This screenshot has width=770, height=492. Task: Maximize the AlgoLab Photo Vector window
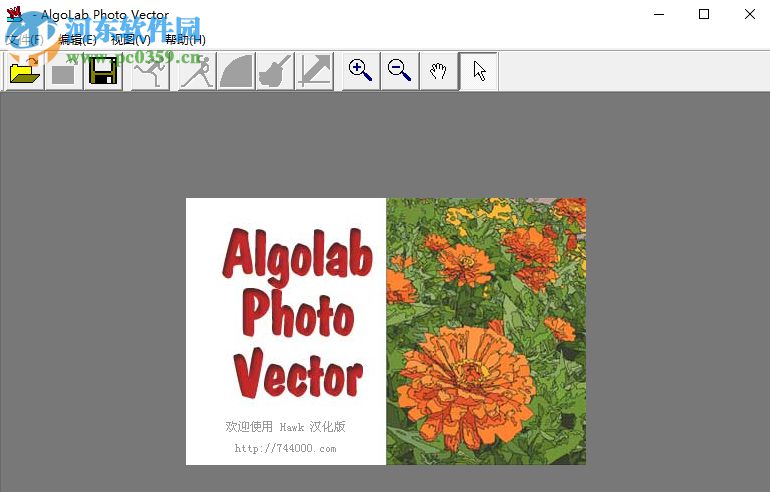[704, 14]
